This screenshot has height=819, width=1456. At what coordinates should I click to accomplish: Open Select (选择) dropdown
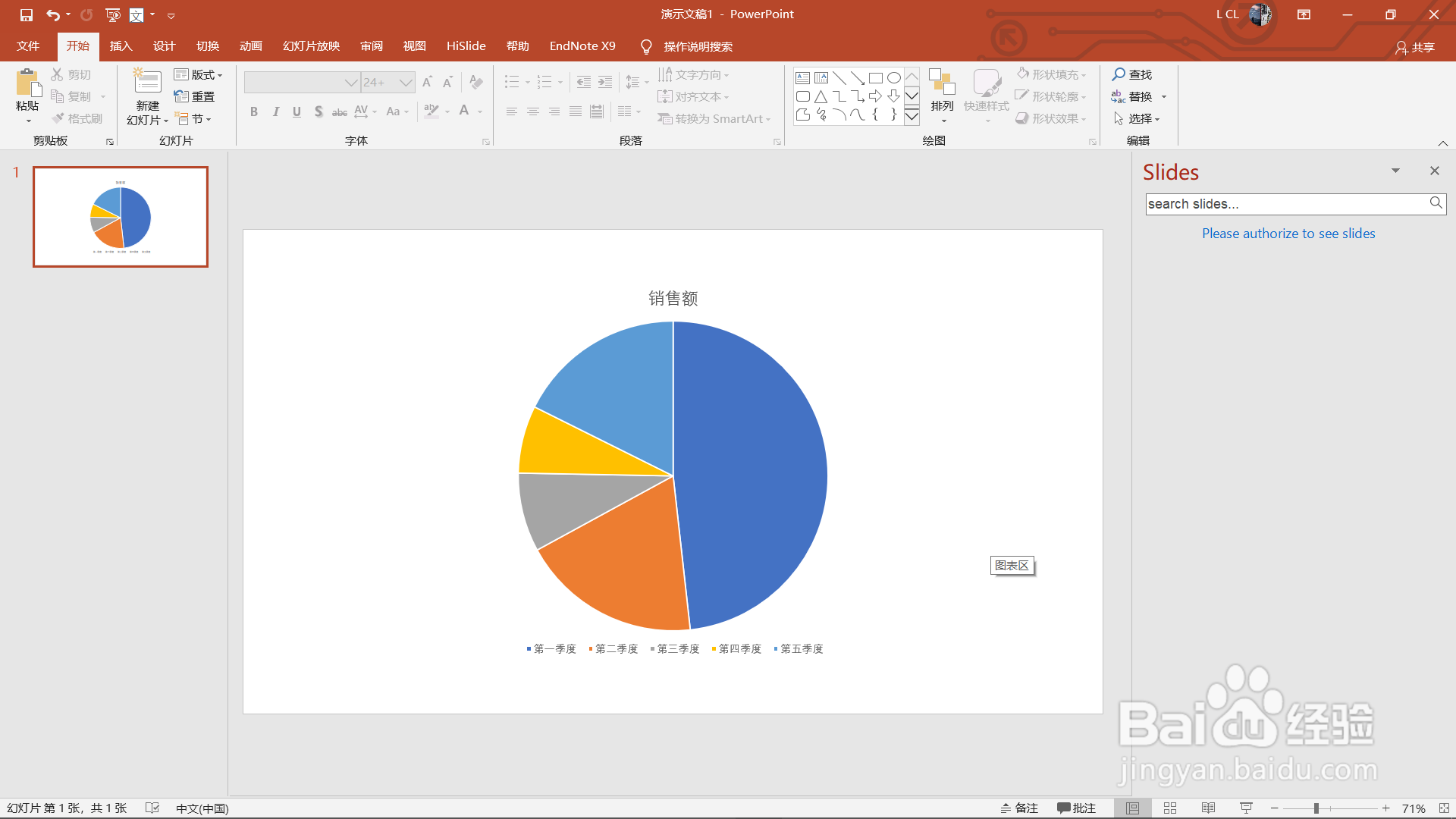[1136, 118]
